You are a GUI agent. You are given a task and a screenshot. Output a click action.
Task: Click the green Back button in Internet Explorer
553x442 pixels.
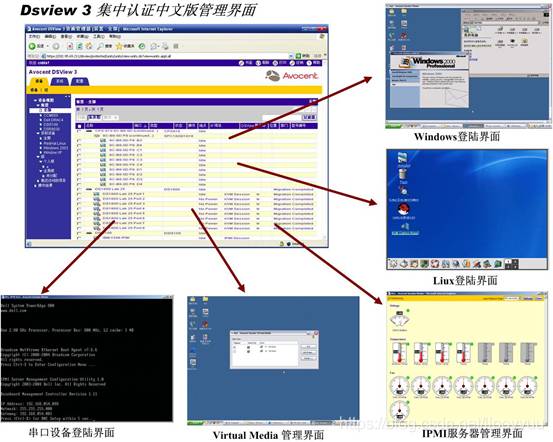[x=32, y=46]
